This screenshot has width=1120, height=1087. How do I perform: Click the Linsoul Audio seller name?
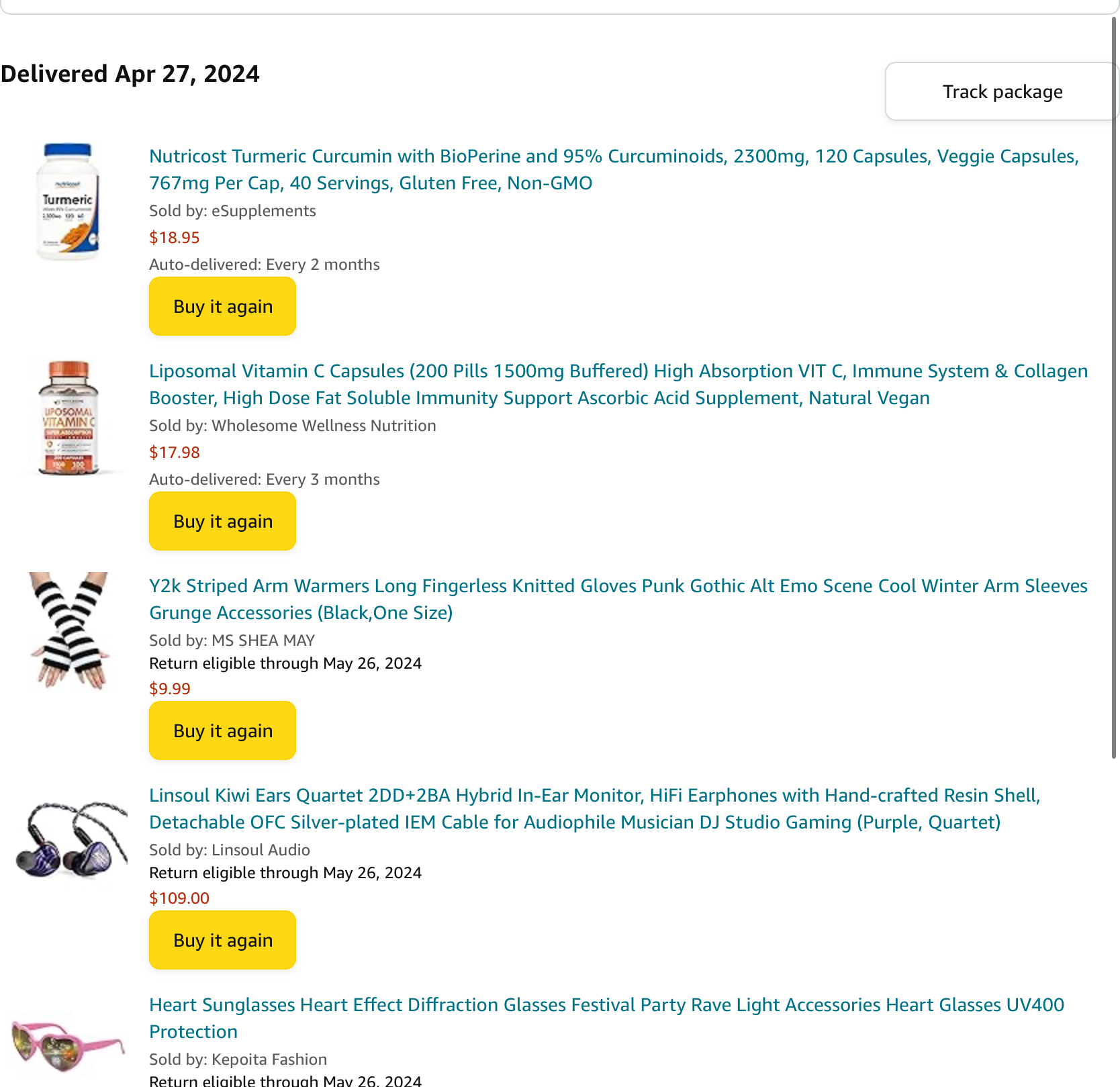261,850
